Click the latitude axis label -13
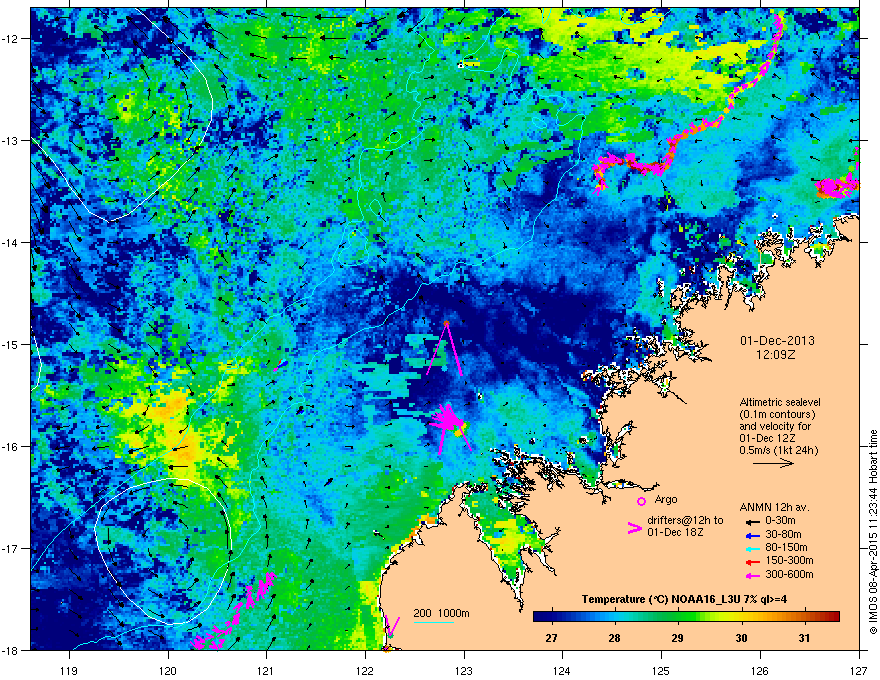880x680 pixels. 11,140
